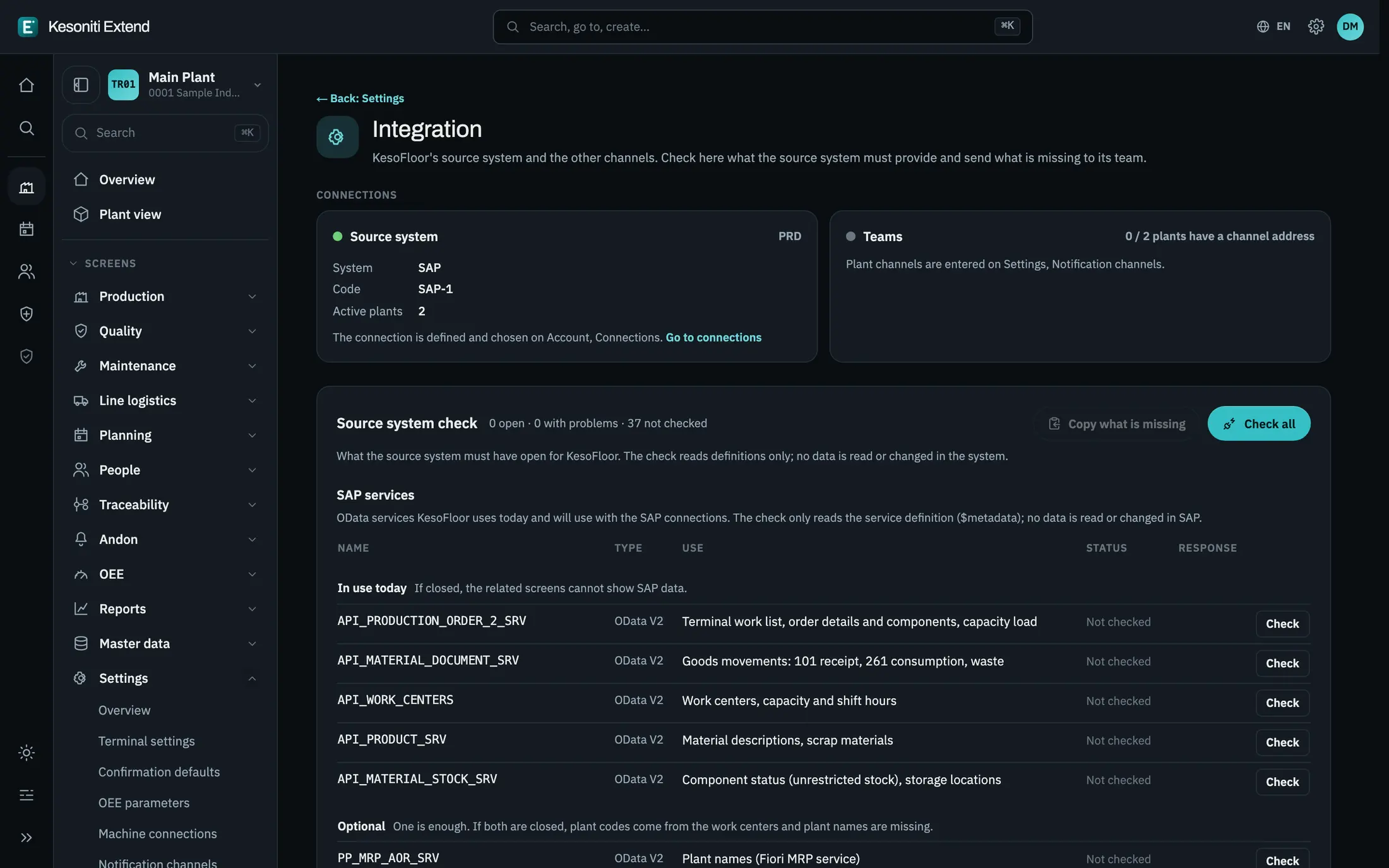Toggle the light theme sun icon

27,752
